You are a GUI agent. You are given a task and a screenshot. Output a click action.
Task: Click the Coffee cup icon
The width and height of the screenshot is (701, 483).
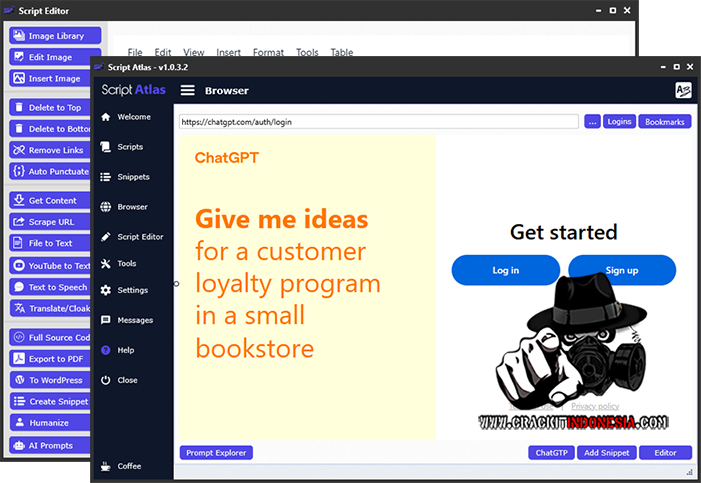[106, 466]
